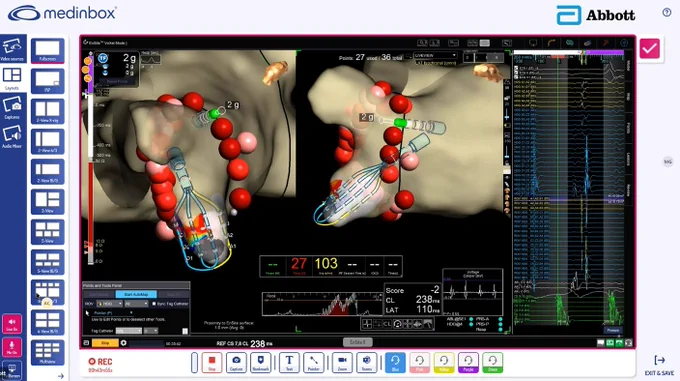The width and height of the screenshot is (680, 381).
Task: Click Exit & Save
Action: (x=659, y=365)
